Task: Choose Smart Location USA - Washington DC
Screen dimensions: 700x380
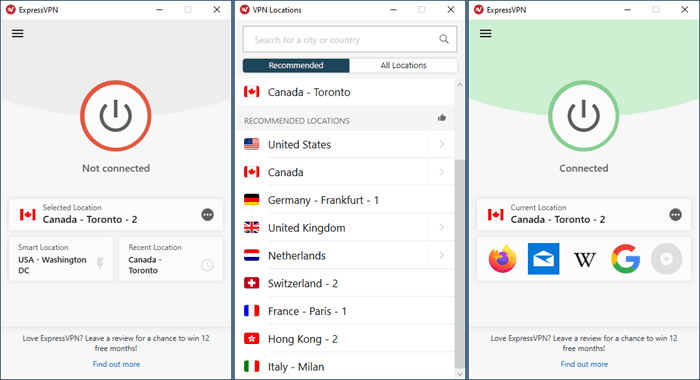Action: (61, 259)
